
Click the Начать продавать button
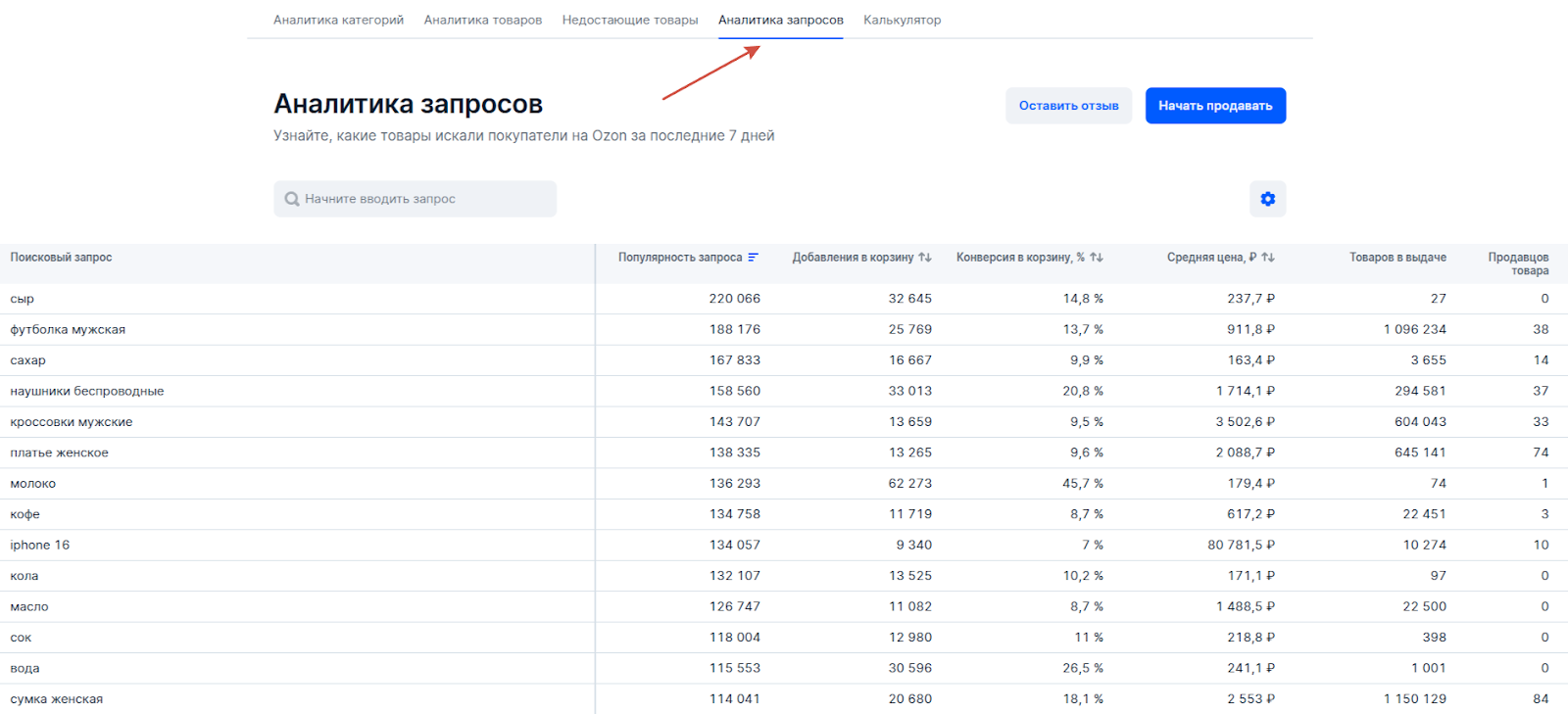tap(1215, 106)
